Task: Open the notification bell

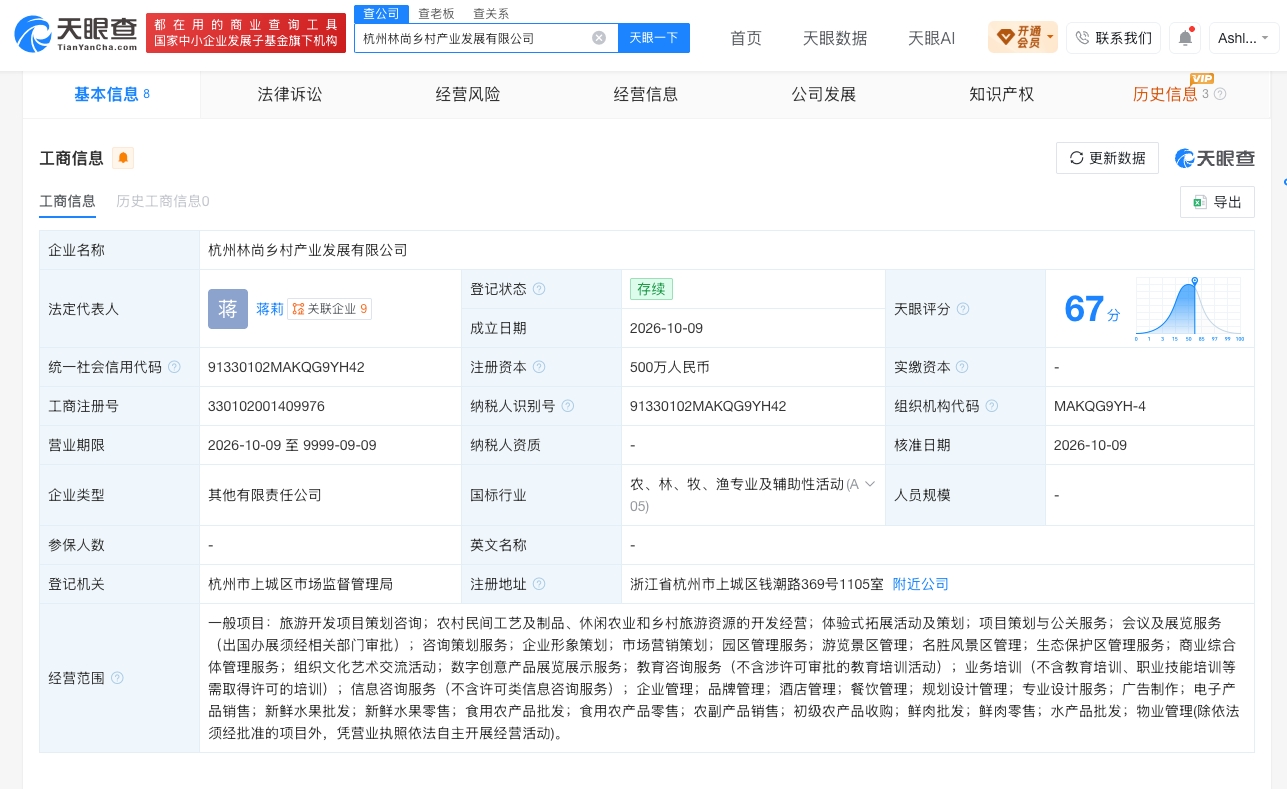Action: pyautogui.click(x=1185, y=38)
